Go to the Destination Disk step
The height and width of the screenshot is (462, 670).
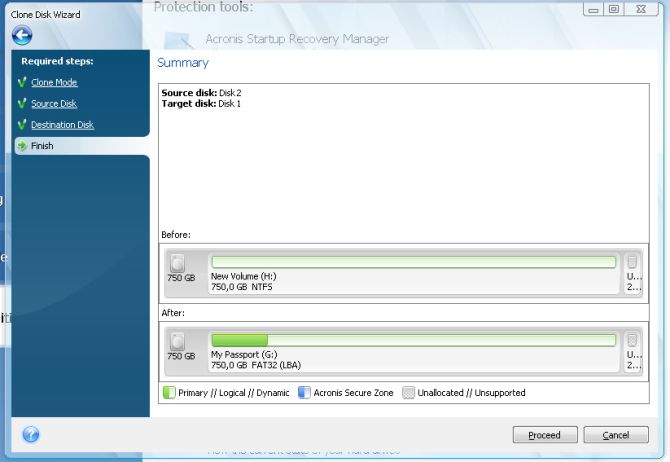tap(62, 125)
